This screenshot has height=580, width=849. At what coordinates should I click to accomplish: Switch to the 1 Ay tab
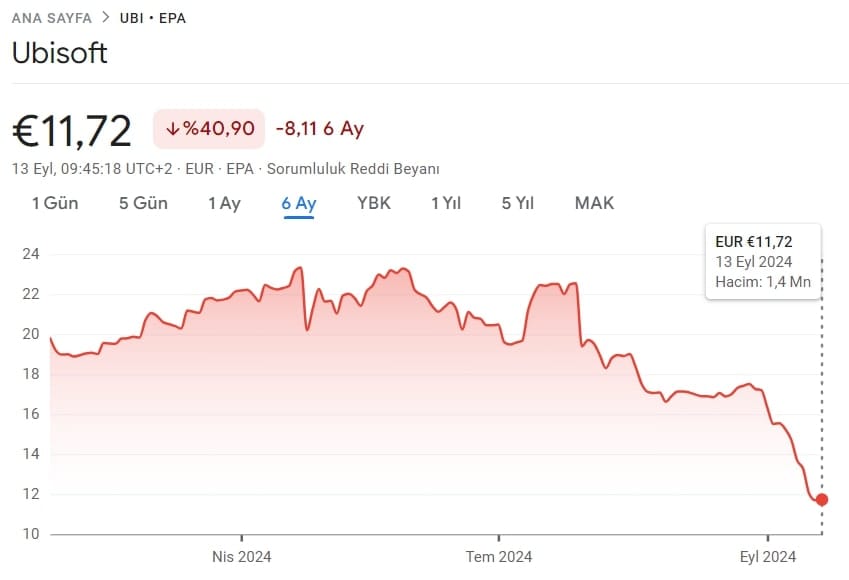click(224, 203)
